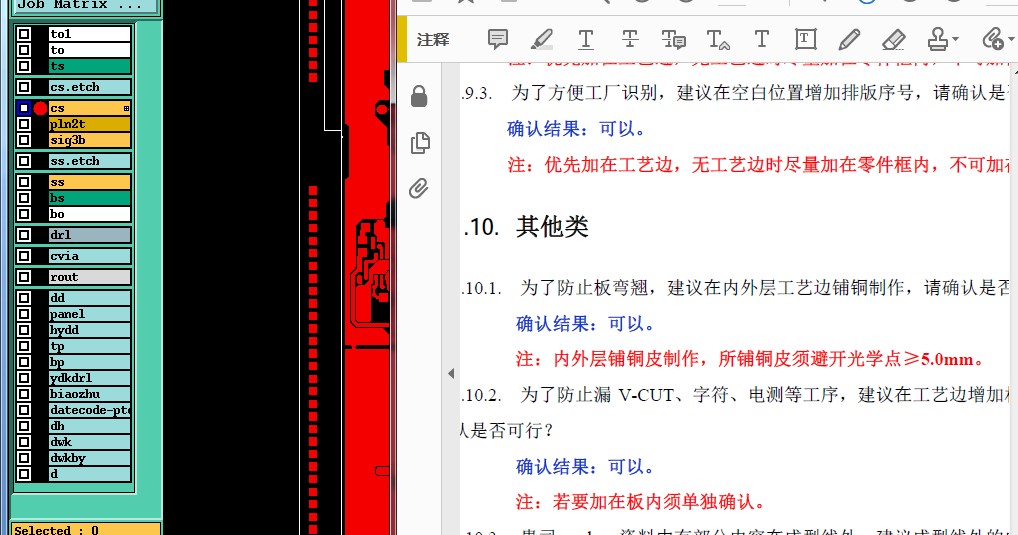Select the pencil drawing tool
The image size is (1018, 535).
[849, 40]
